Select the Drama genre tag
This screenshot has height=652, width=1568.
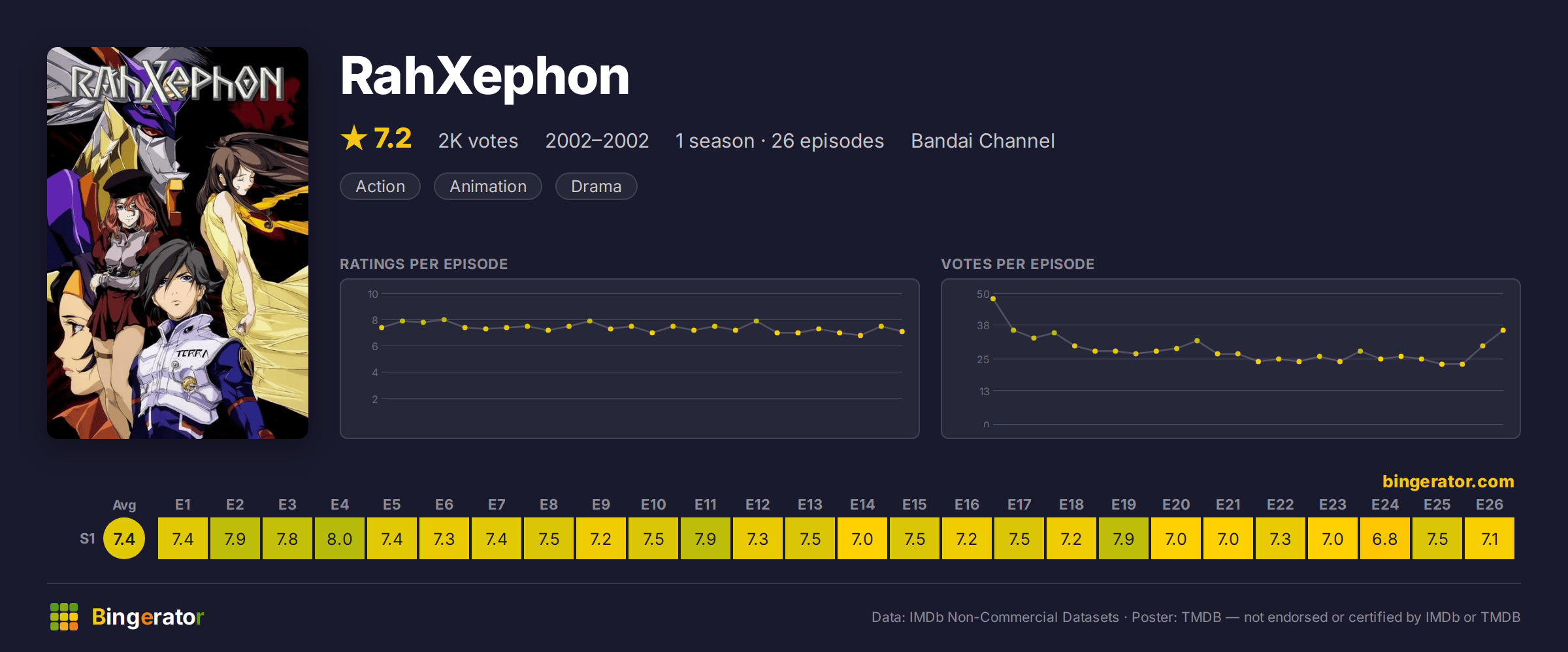click(596, 186)
